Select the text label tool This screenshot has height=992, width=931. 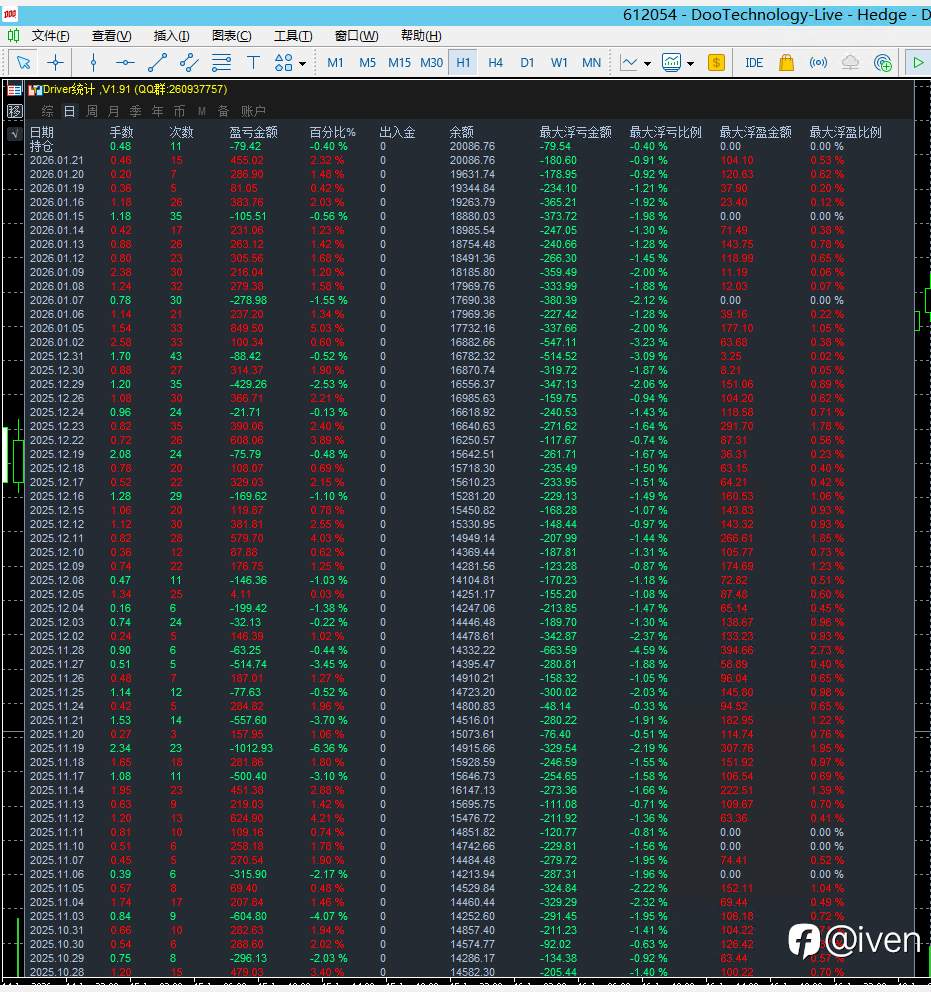click(x=253, y=63)
